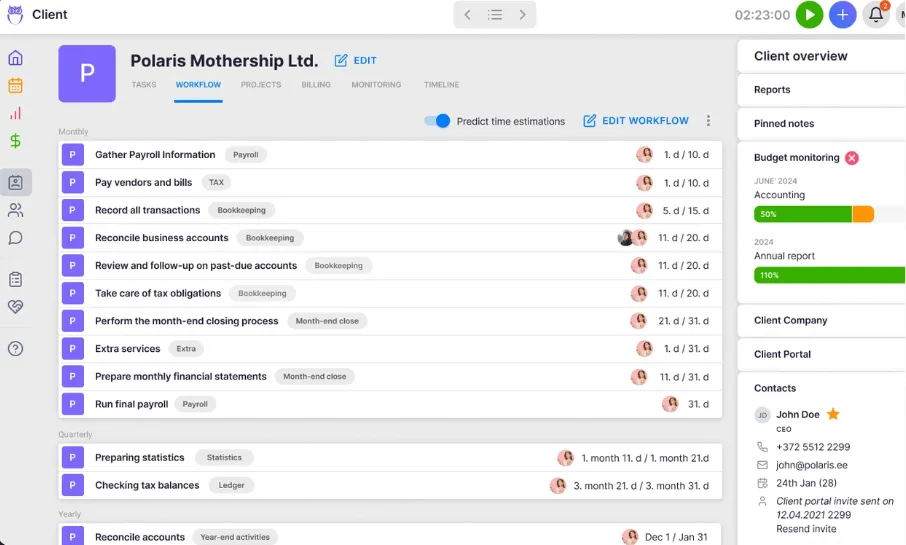The image size is (906, 545).
Task: Open Perform the month-end closing process task
Action: 390,321
